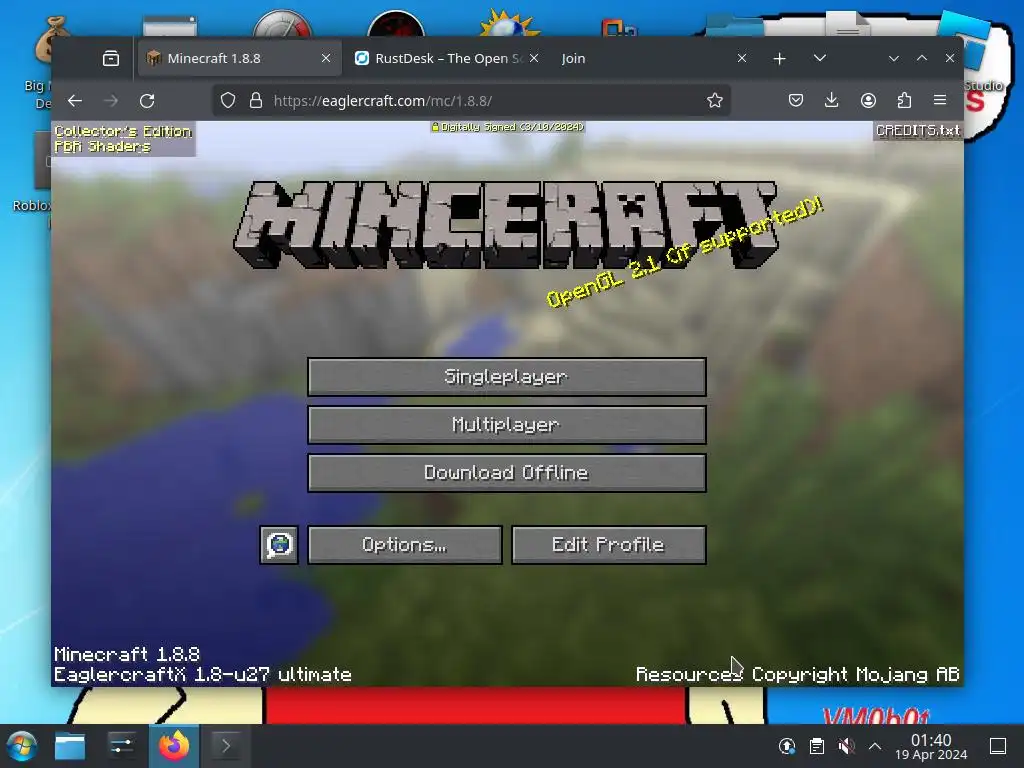The height and width of the screenshot is (768, 1024).
Task: Click the language globe icon button
Action: pyautogui.click(x=279, y=545)
